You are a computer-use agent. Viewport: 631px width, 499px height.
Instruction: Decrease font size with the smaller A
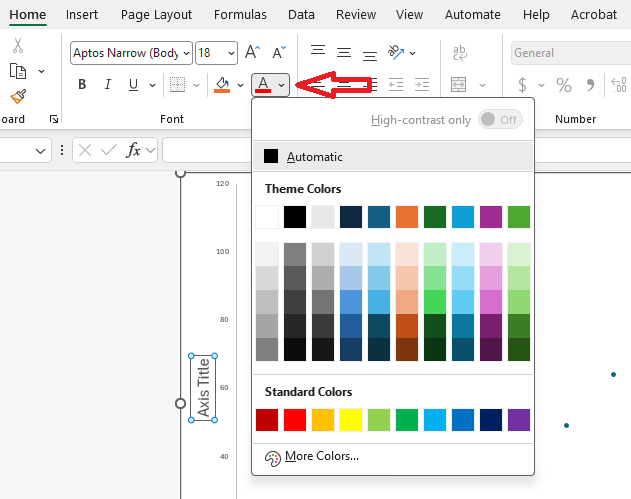coord(279,52)
